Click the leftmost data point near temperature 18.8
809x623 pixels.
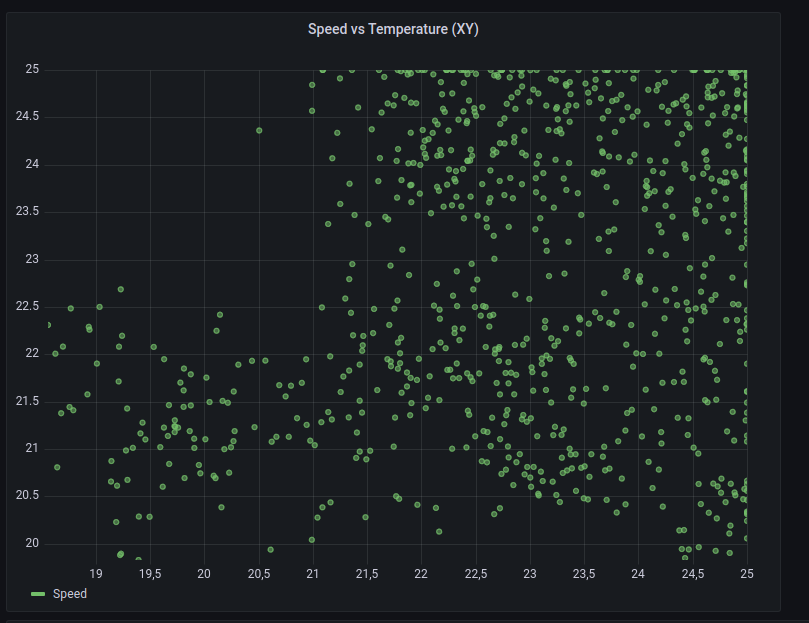[x=49, y=323]
